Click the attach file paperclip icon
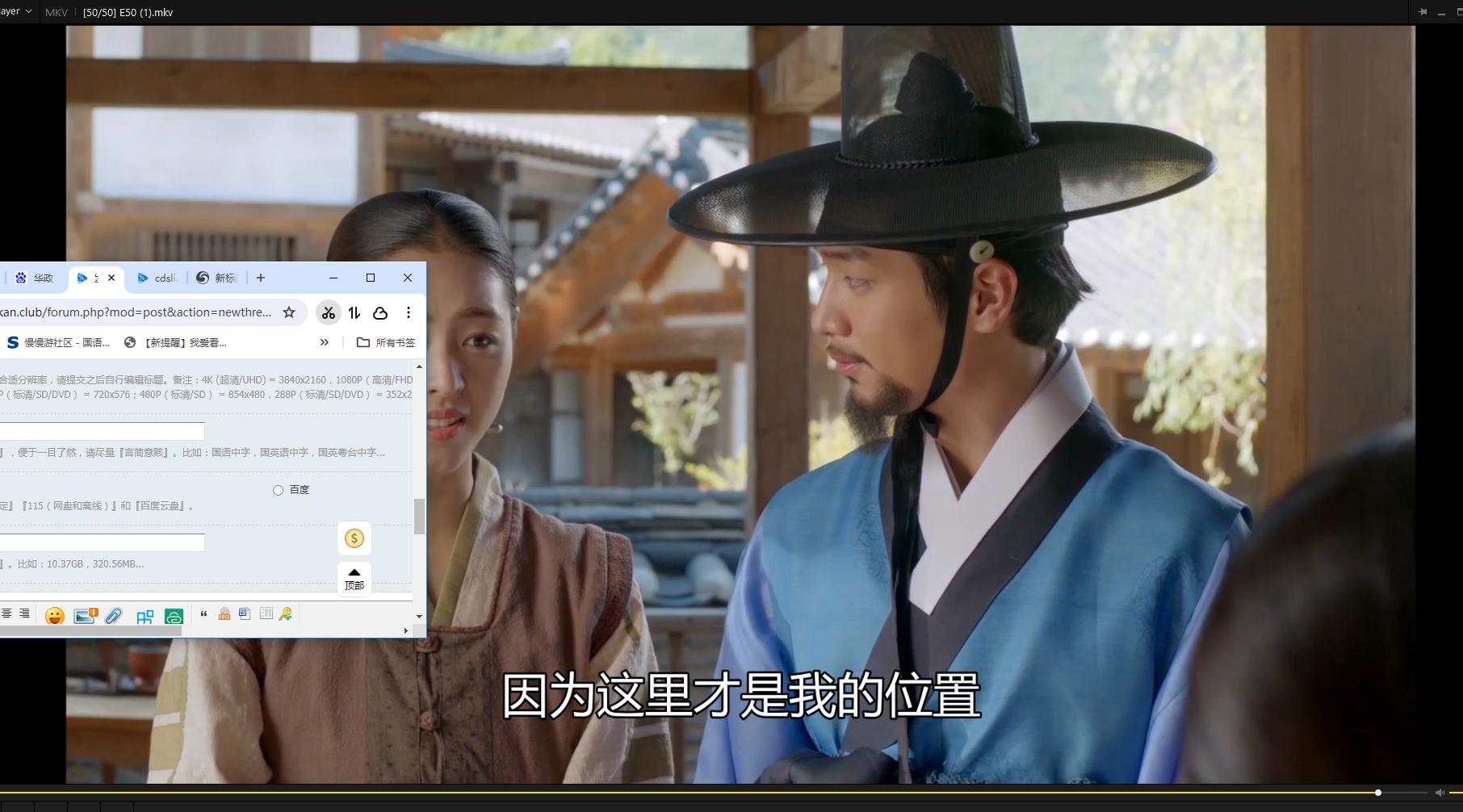The image size is (1463, 812). pyautogui.click(x=113, y=615)
